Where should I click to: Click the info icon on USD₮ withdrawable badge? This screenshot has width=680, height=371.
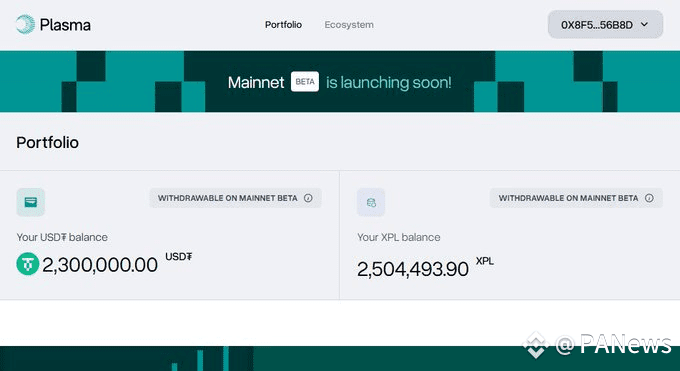click(x=308, y=198)
